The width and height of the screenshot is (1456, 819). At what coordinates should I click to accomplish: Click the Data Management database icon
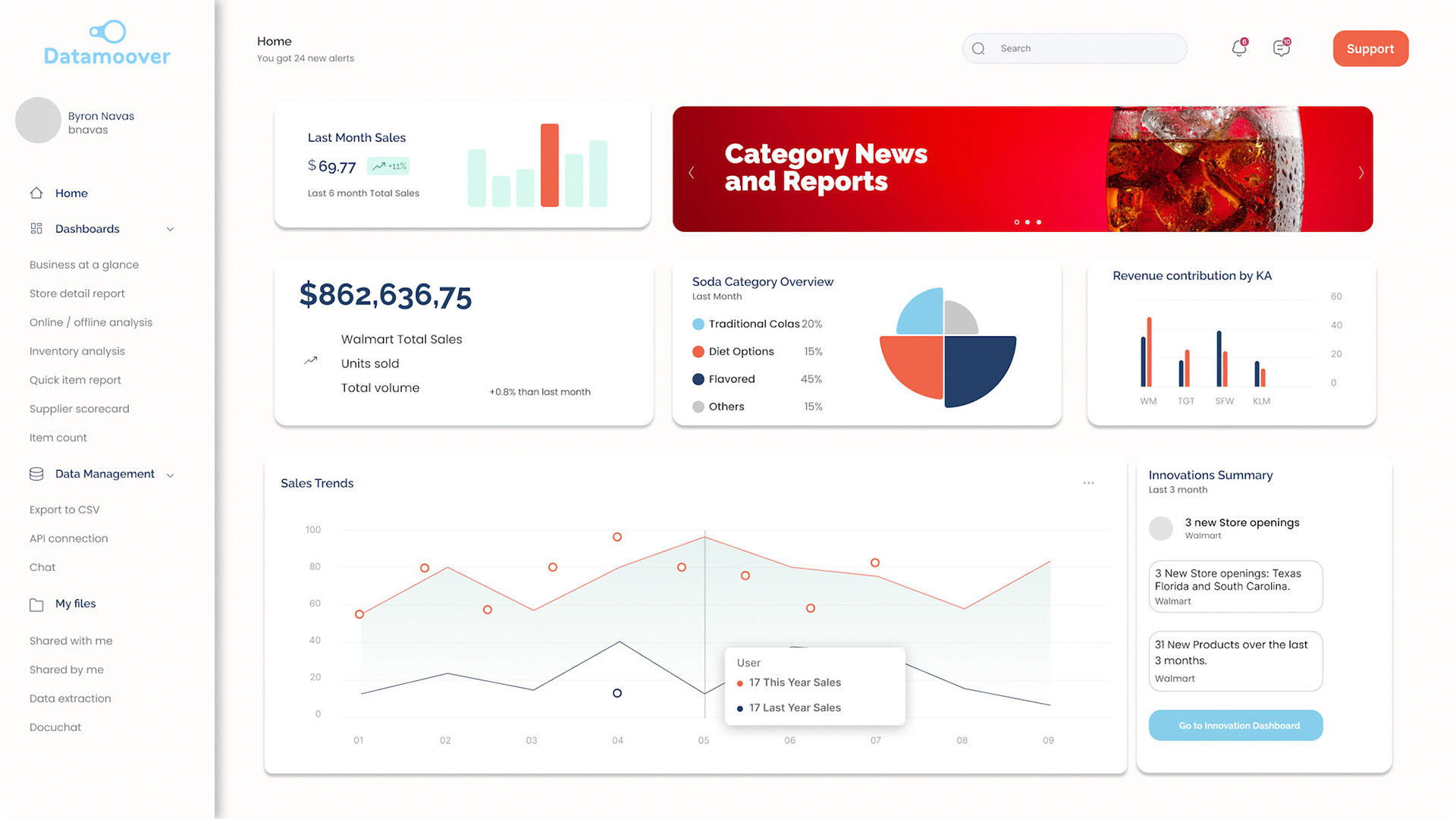point(36,474)
